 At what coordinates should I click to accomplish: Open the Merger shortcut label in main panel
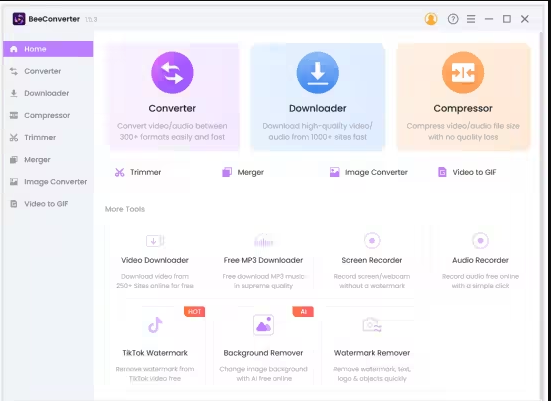tap(251, 172)
